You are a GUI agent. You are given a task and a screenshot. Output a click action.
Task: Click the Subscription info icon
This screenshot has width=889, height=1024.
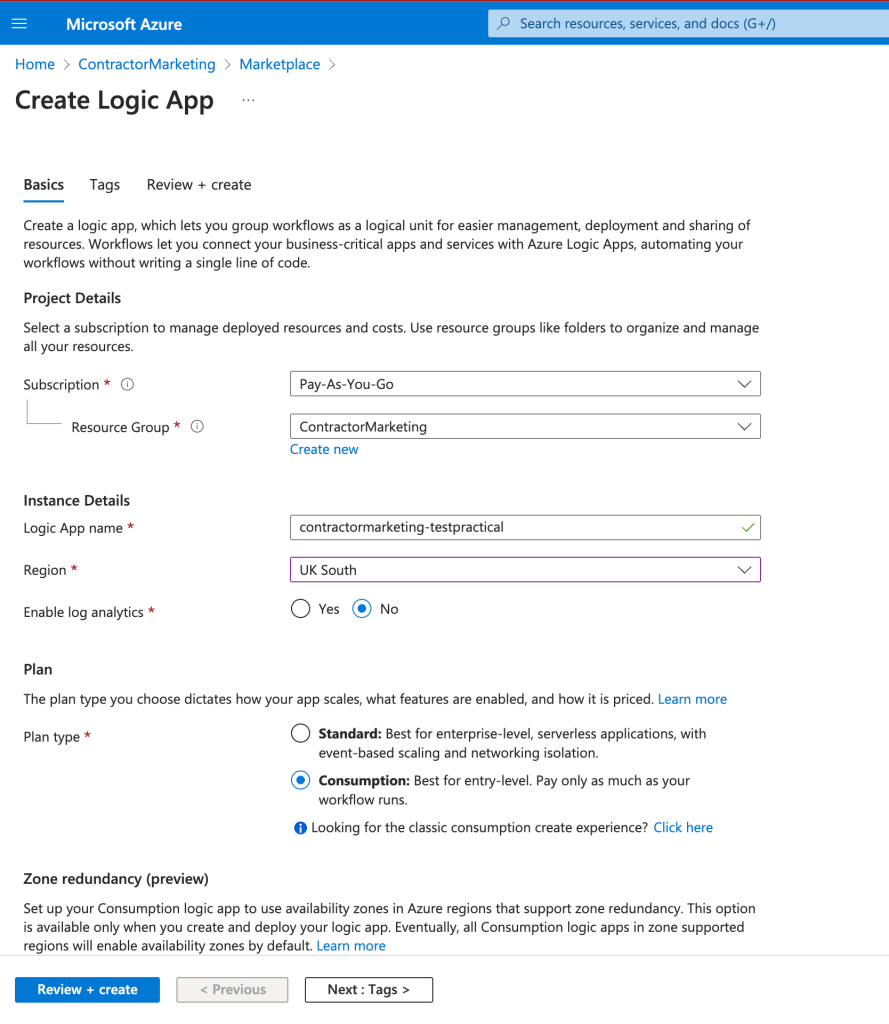tap(127, 384)
